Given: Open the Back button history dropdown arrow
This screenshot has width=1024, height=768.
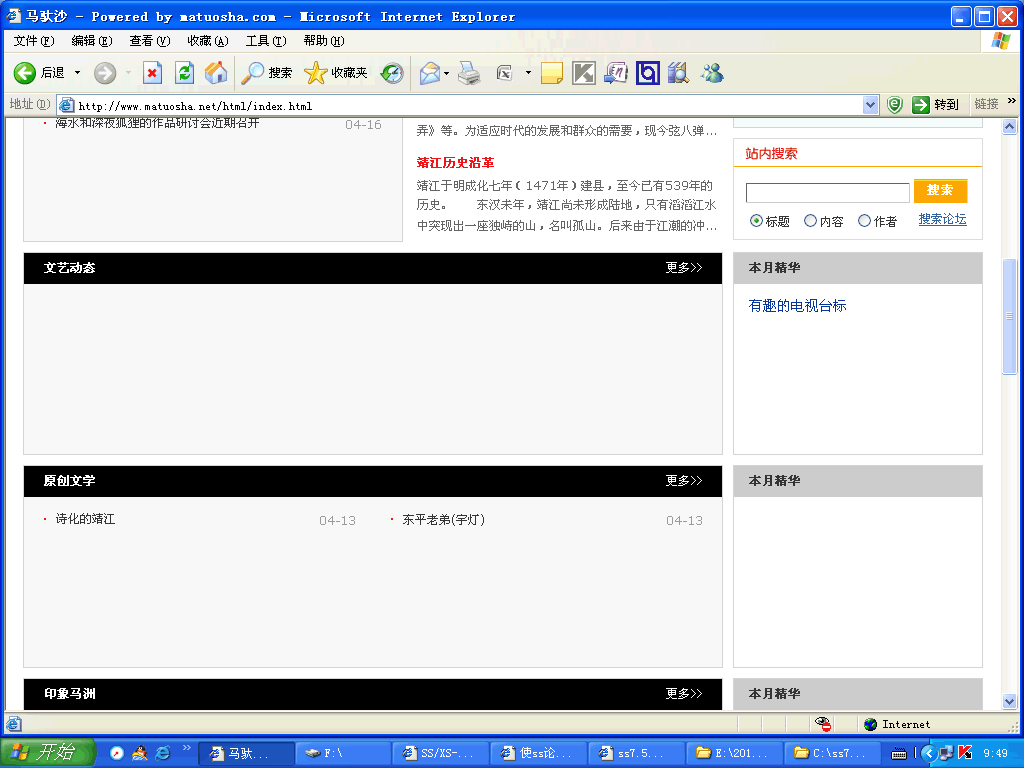Looking at the screenshot, I should (x=77, y=73).
